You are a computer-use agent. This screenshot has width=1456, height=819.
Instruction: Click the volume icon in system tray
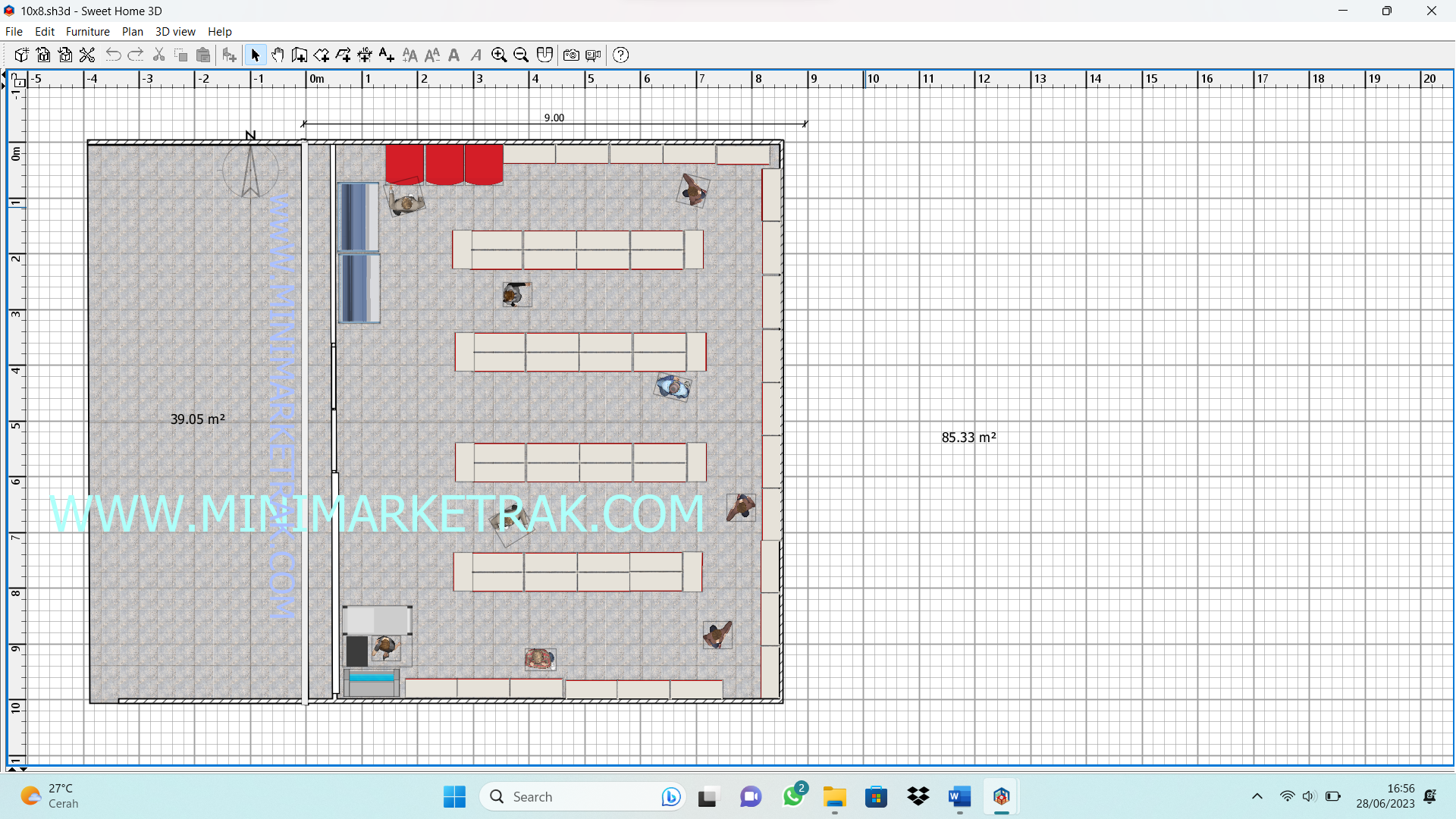click(x=1310, y=796)
